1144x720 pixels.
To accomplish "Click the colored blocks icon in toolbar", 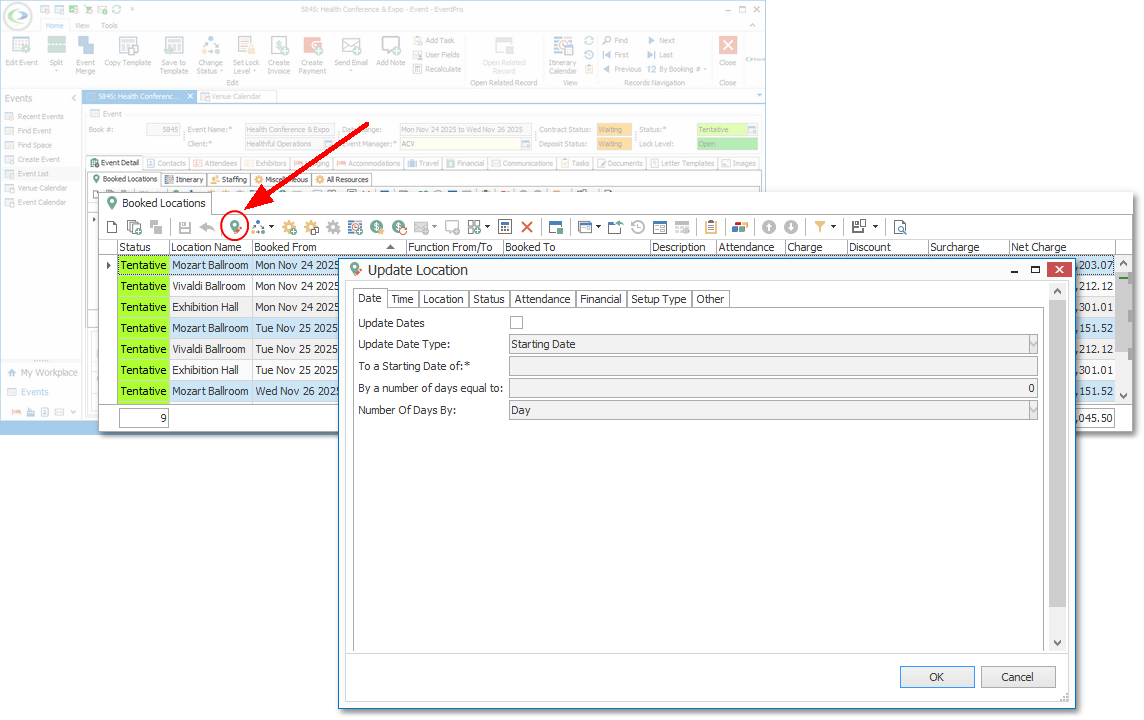I will [740, 227].
